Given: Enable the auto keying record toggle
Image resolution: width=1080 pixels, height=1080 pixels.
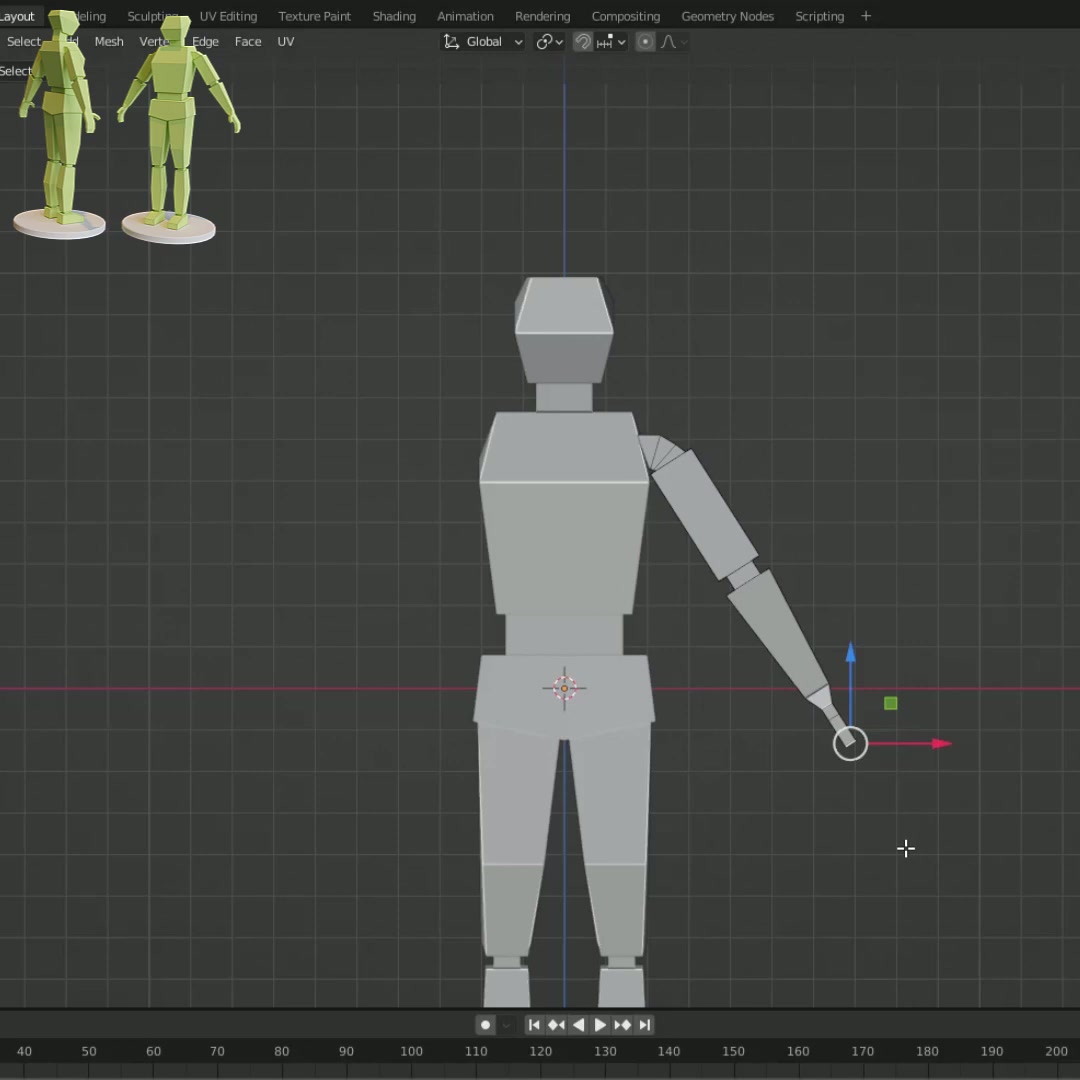Looking at the screenshot, I should 486,1024.
